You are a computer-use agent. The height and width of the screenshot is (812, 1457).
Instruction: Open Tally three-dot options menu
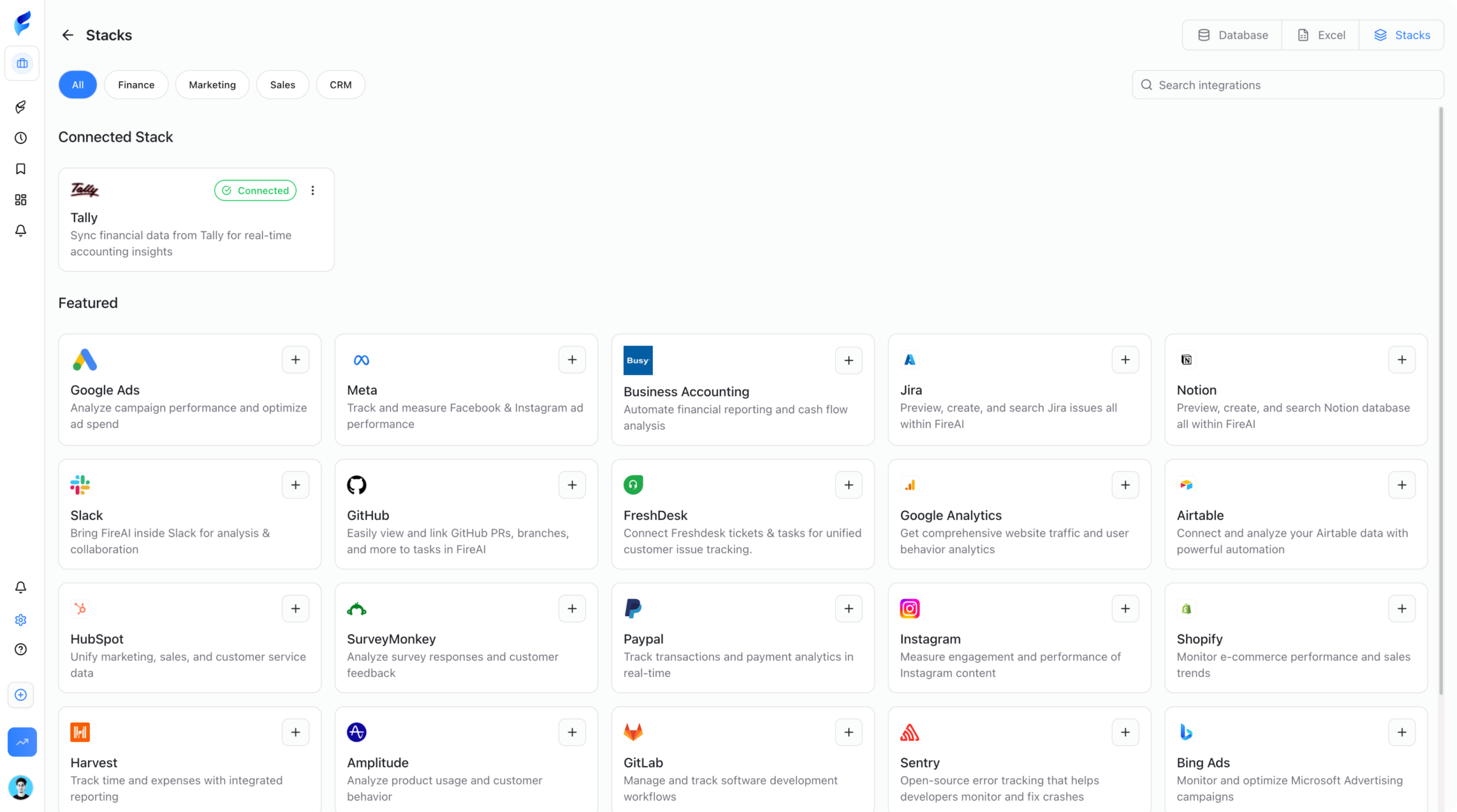[x=312, y=191]
